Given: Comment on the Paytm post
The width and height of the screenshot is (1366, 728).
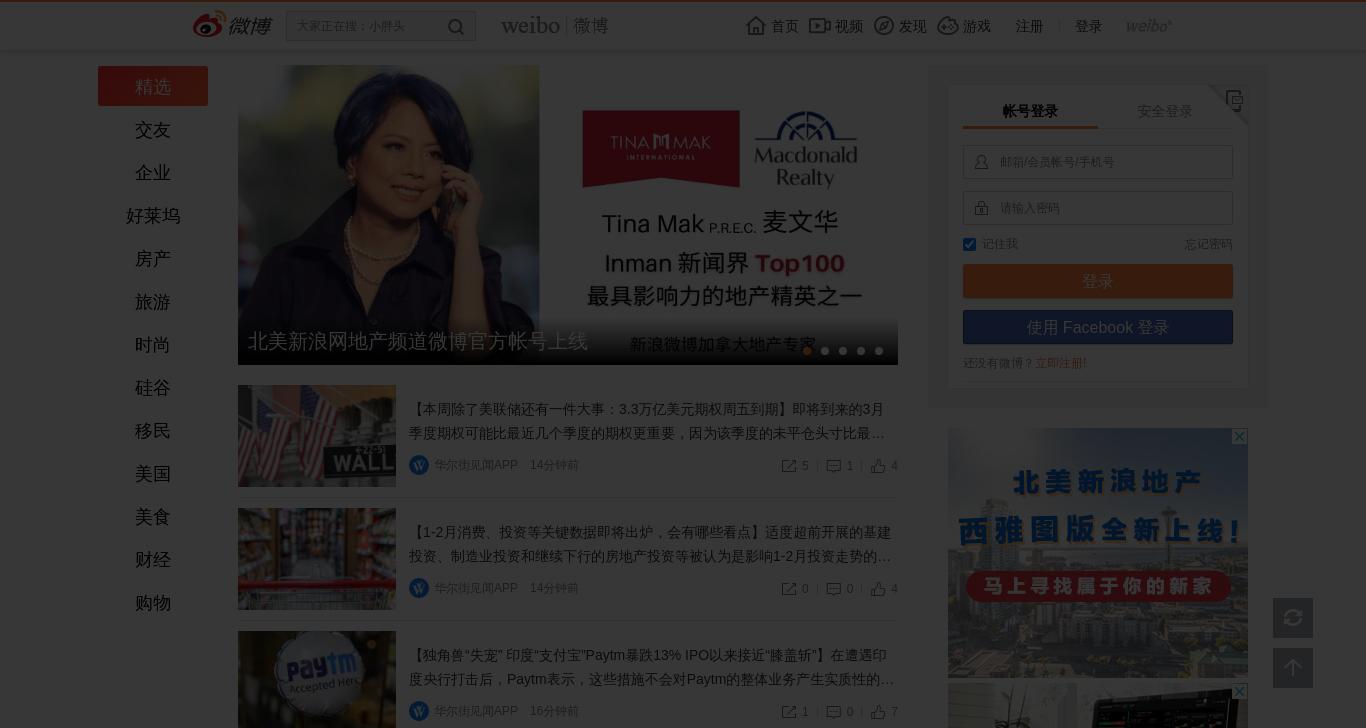Looking at the screenshot, I should coord(840,712).
